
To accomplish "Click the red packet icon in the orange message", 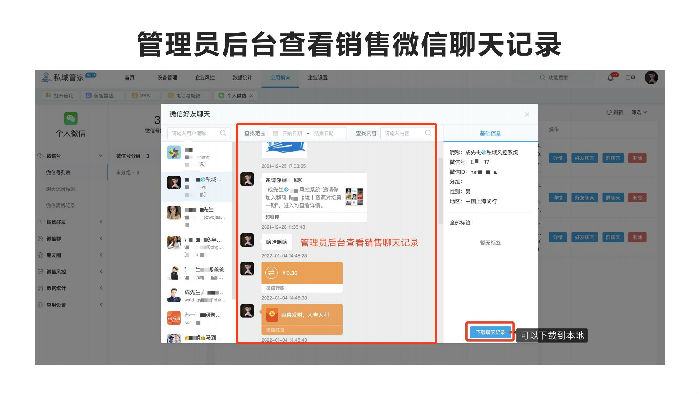I will click(271, 315).
